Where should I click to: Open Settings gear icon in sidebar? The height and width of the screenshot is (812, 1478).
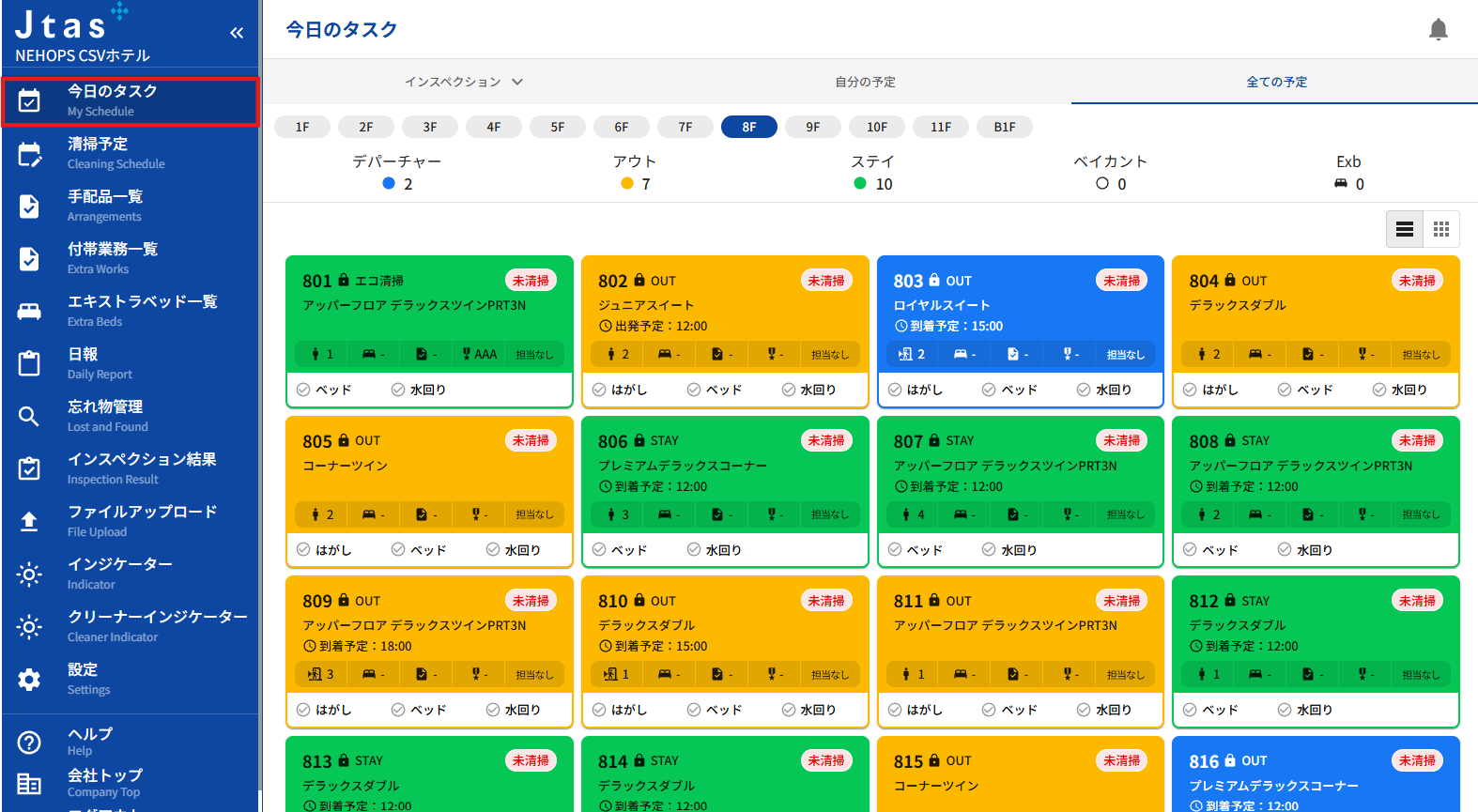point(29,679)
